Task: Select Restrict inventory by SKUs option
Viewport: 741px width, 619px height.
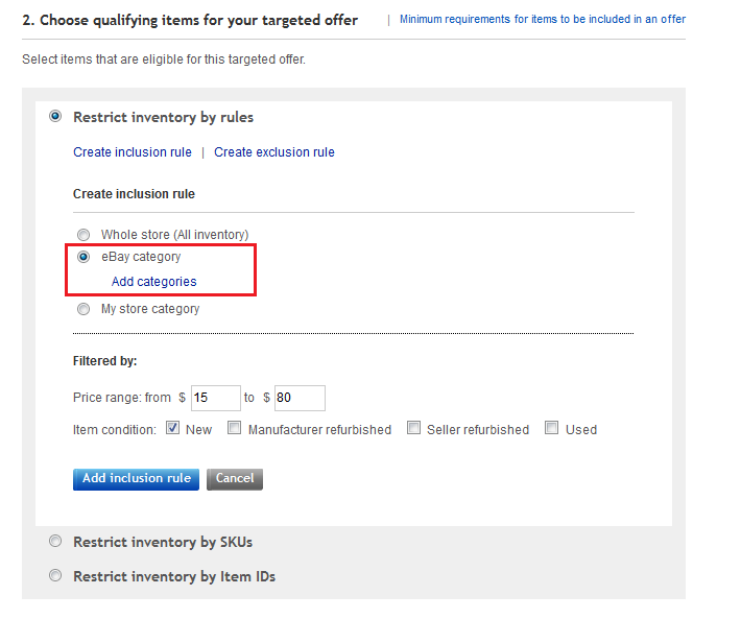Action: point(55,542)
